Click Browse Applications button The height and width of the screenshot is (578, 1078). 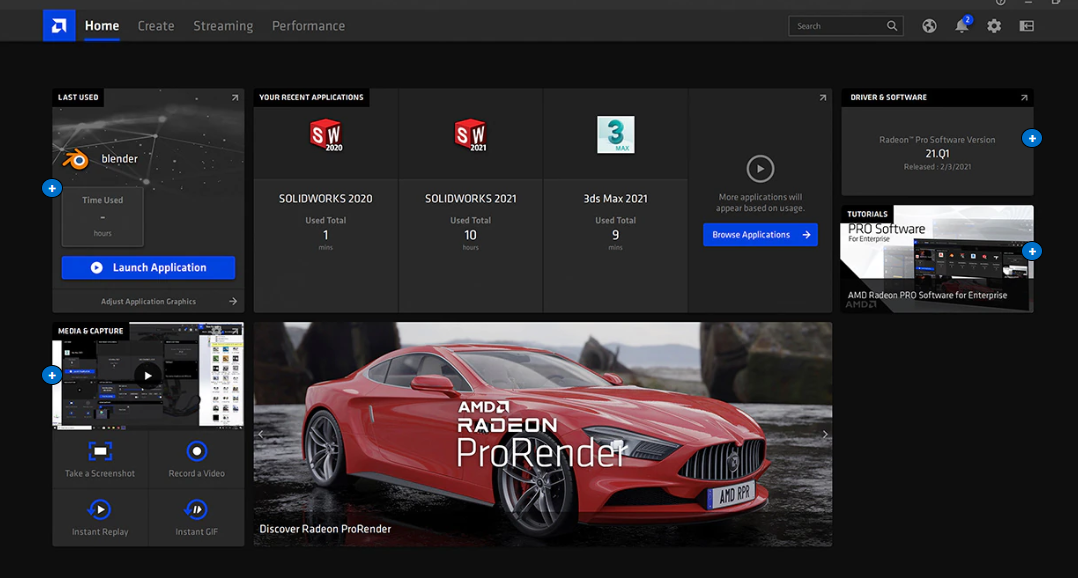tap(760, 235)
